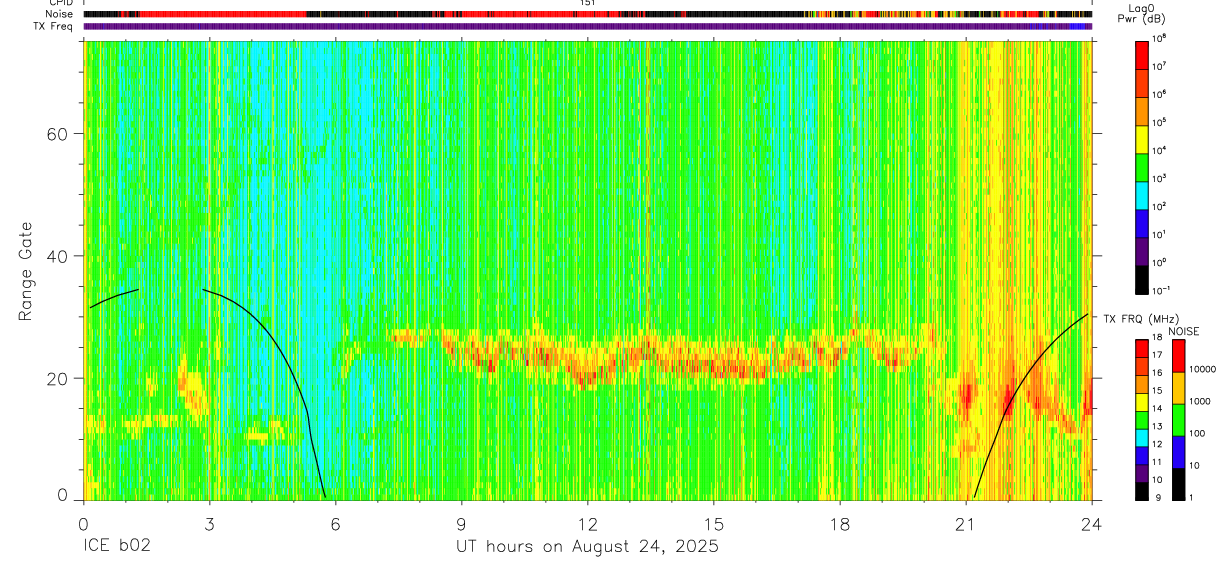Click the '14' label on the TX FRQ scale
This screenshot has height=567, width=1228.
[x=1156, y=408]
